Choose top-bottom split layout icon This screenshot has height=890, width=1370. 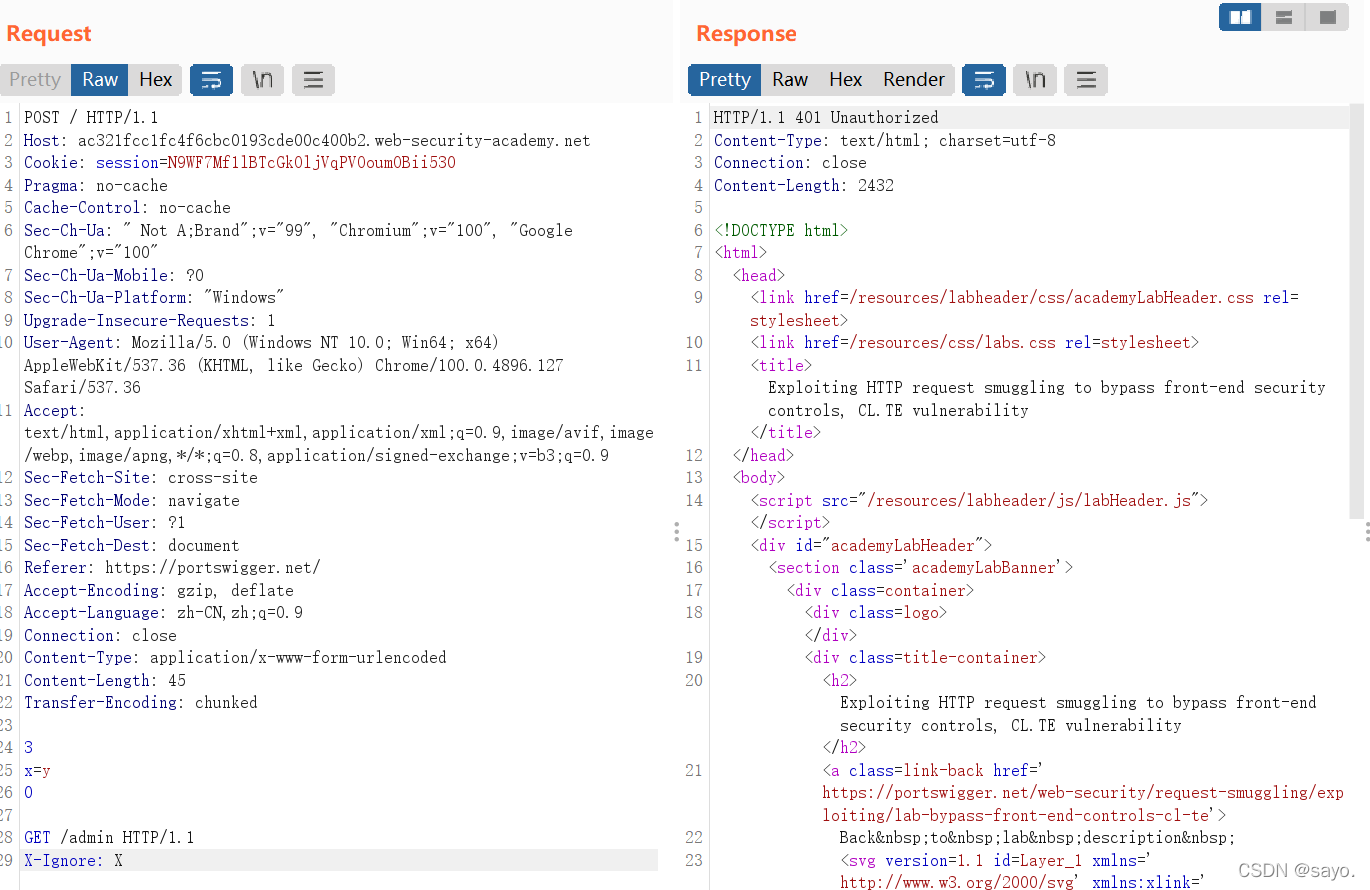pyautogui.click(x=1284, y=17)
